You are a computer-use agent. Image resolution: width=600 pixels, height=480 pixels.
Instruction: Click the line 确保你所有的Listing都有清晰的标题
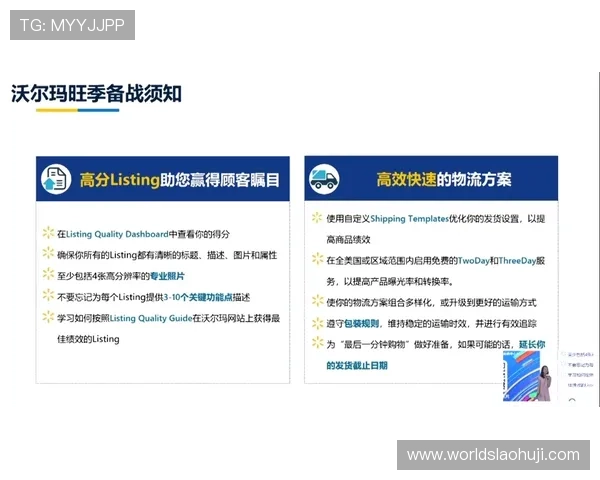pos(167,255)
